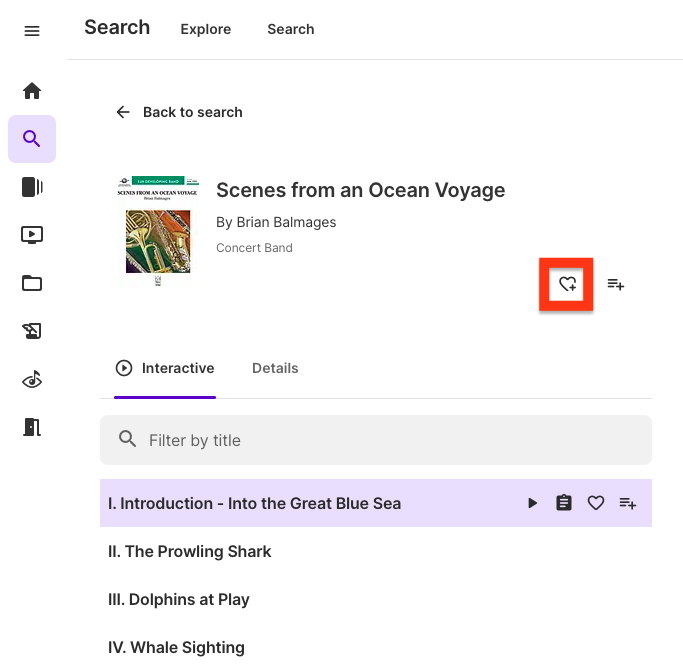683x671 pixels.
Task: Add the Ocean Voyage album to favorites
Action: coord(567,284)
